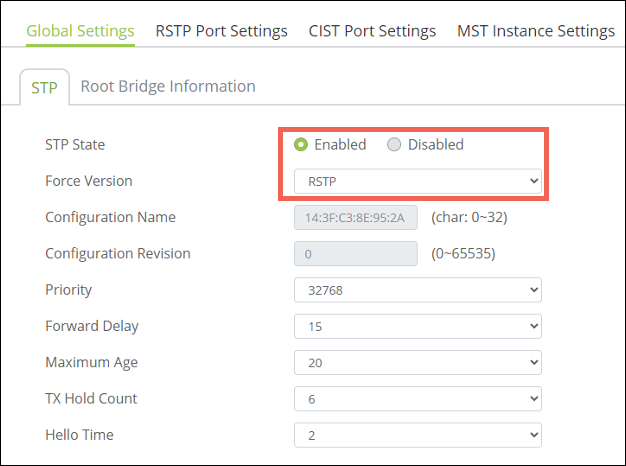This screenshot has height=466, width=626.
Task: Click the (char: 0~32) hint text
Action: click(x=474, y=217)
